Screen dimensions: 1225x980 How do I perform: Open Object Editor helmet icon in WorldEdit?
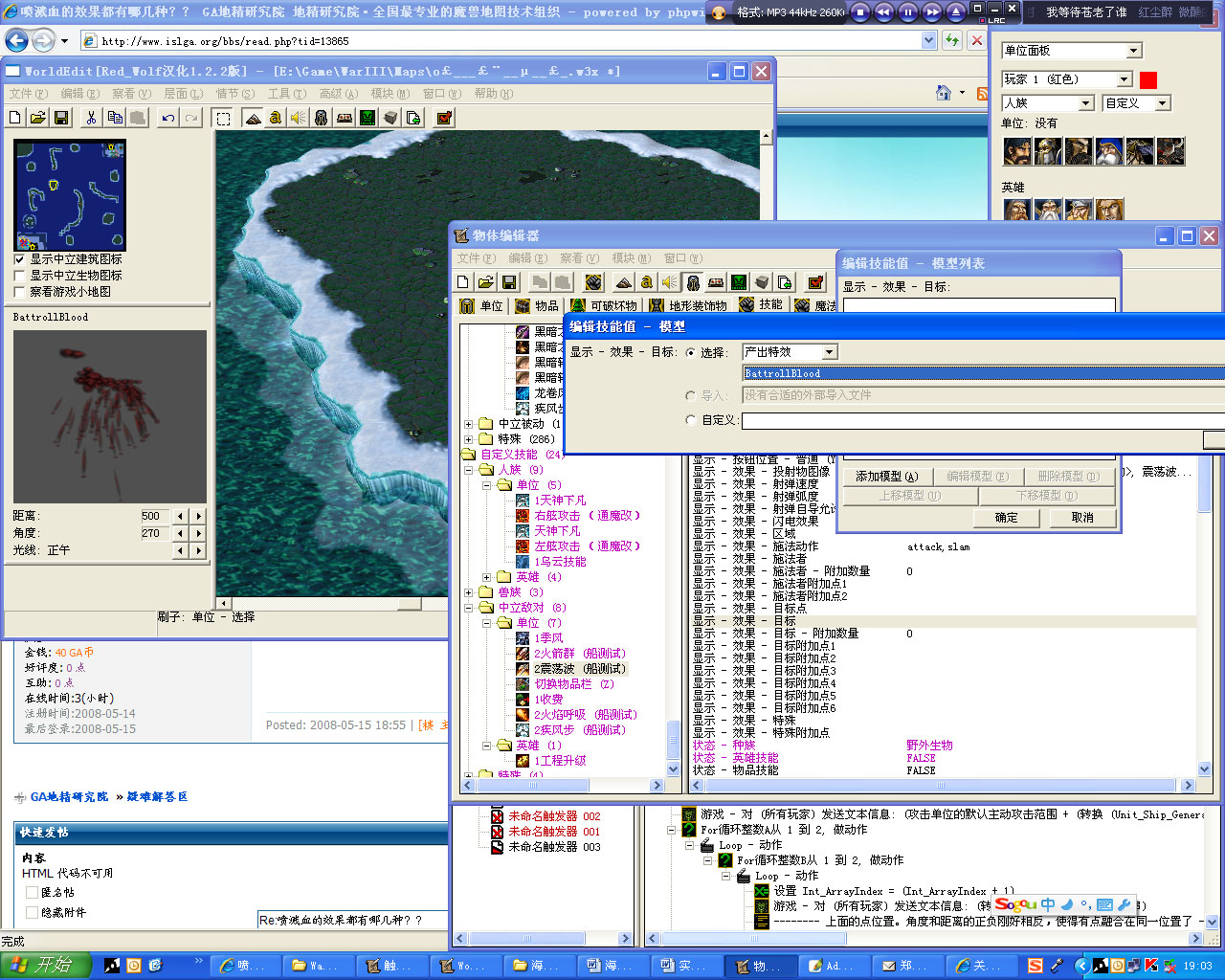tap(322, 118)
